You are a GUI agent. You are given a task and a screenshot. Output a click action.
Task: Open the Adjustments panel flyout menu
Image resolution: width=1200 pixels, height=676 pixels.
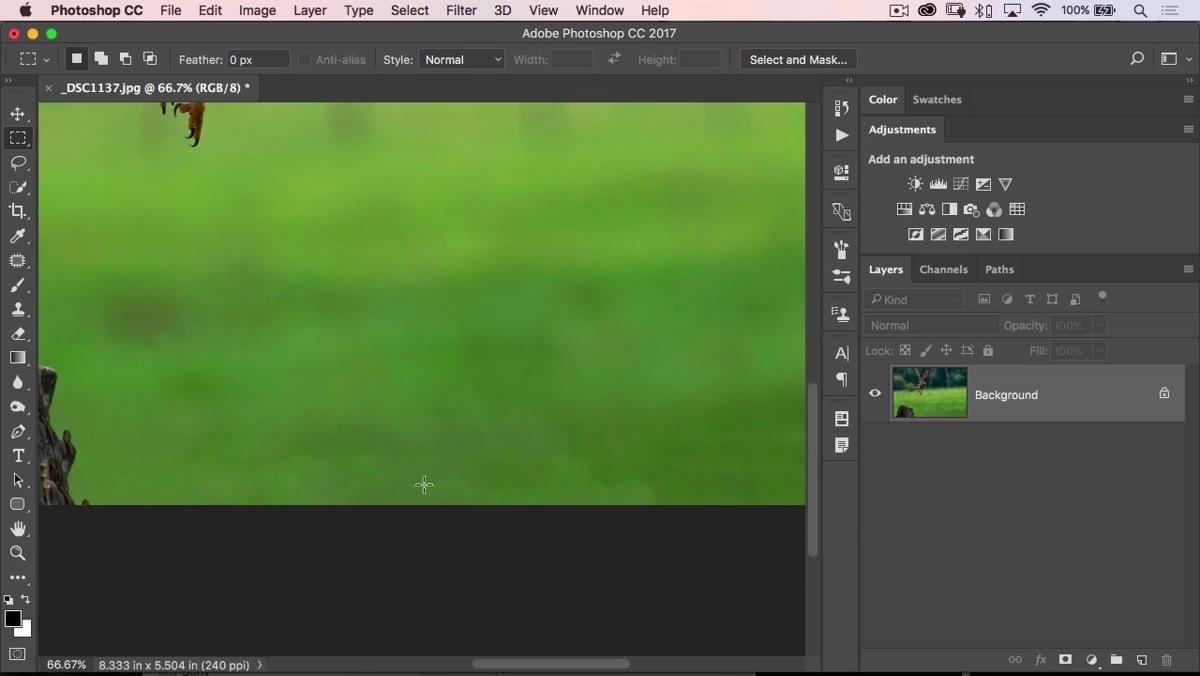point(1188,129)
